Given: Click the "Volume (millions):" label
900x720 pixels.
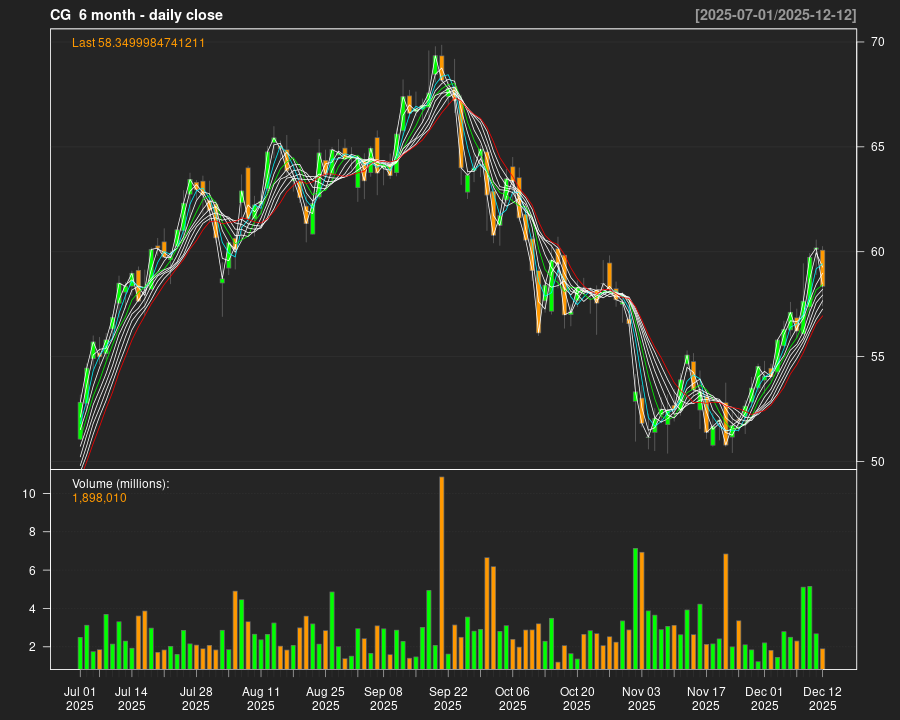Looking at the screenshot, I should tap(120, 484).
